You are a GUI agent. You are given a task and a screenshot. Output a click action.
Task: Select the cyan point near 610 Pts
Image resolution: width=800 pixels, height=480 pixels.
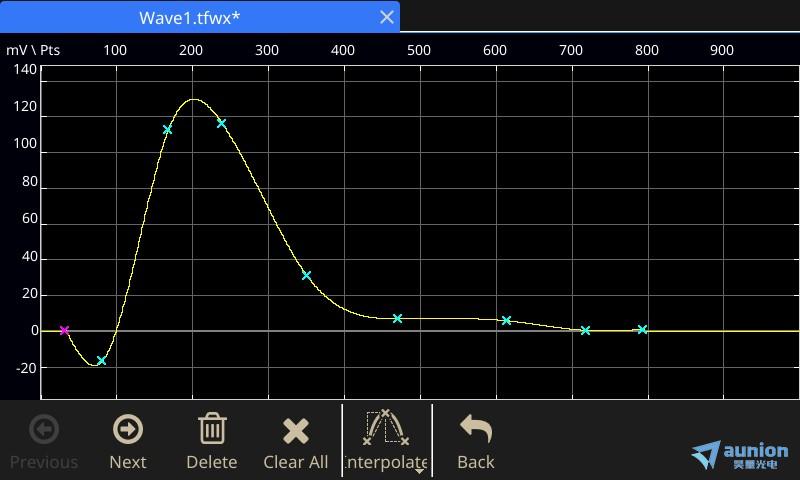(506, 321)
